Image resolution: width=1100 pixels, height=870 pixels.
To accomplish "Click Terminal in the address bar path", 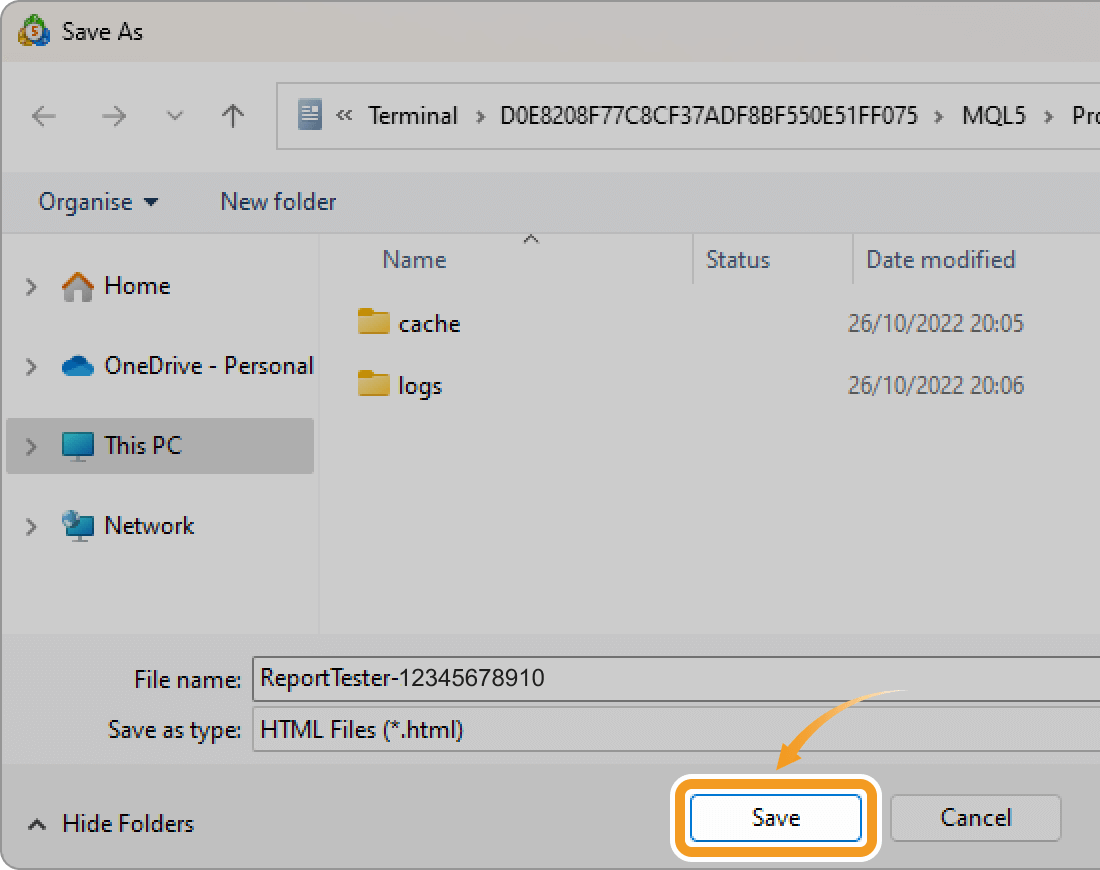I will click(x=413, y=116).
